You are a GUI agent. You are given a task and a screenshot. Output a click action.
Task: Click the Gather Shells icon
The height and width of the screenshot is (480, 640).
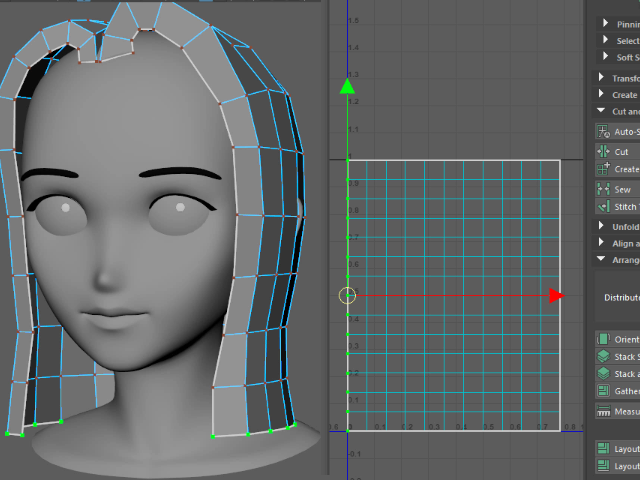click(x=603, y=391)
